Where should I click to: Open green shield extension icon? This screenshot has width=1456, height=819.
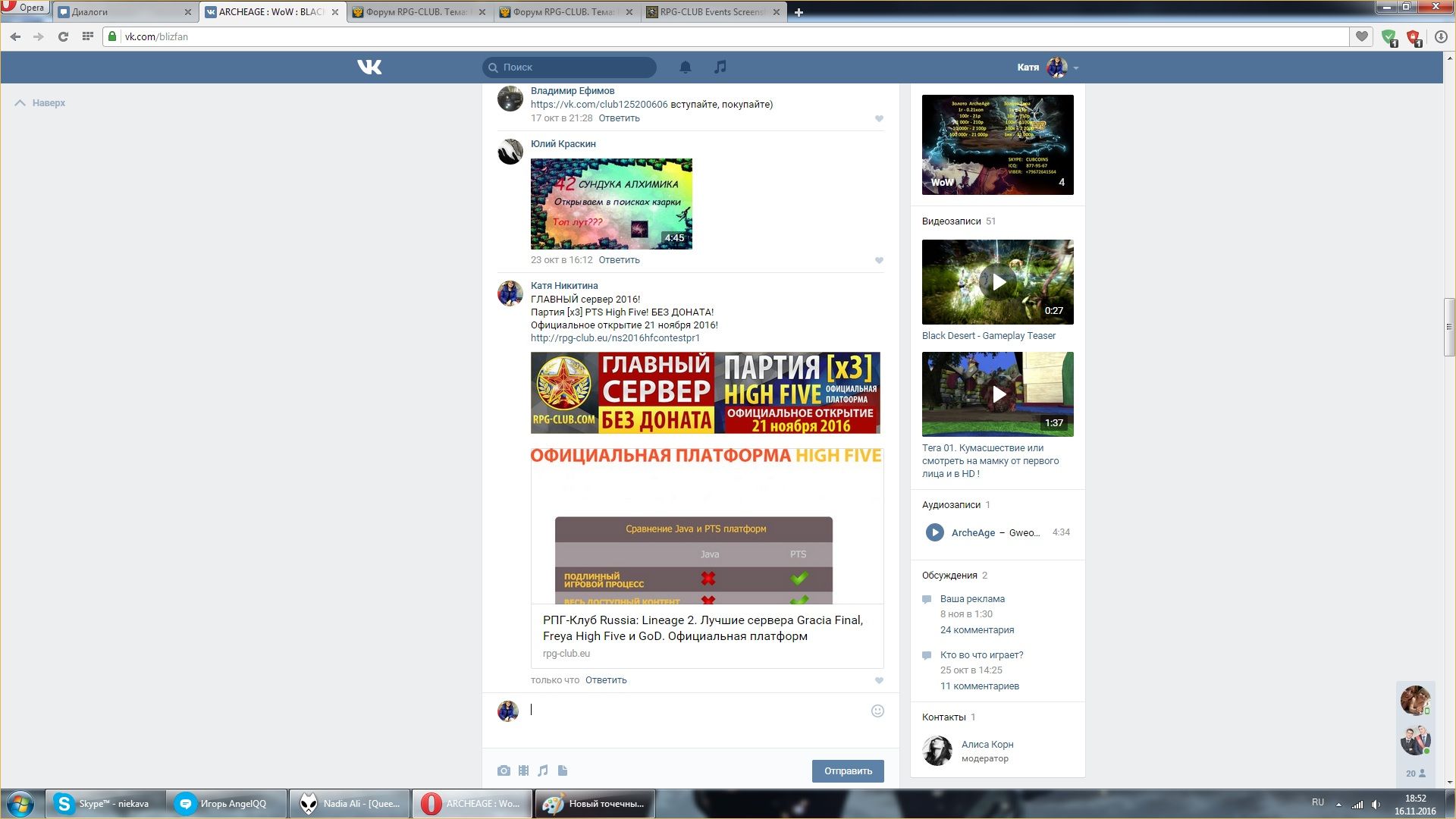[x=1389, y=37]
